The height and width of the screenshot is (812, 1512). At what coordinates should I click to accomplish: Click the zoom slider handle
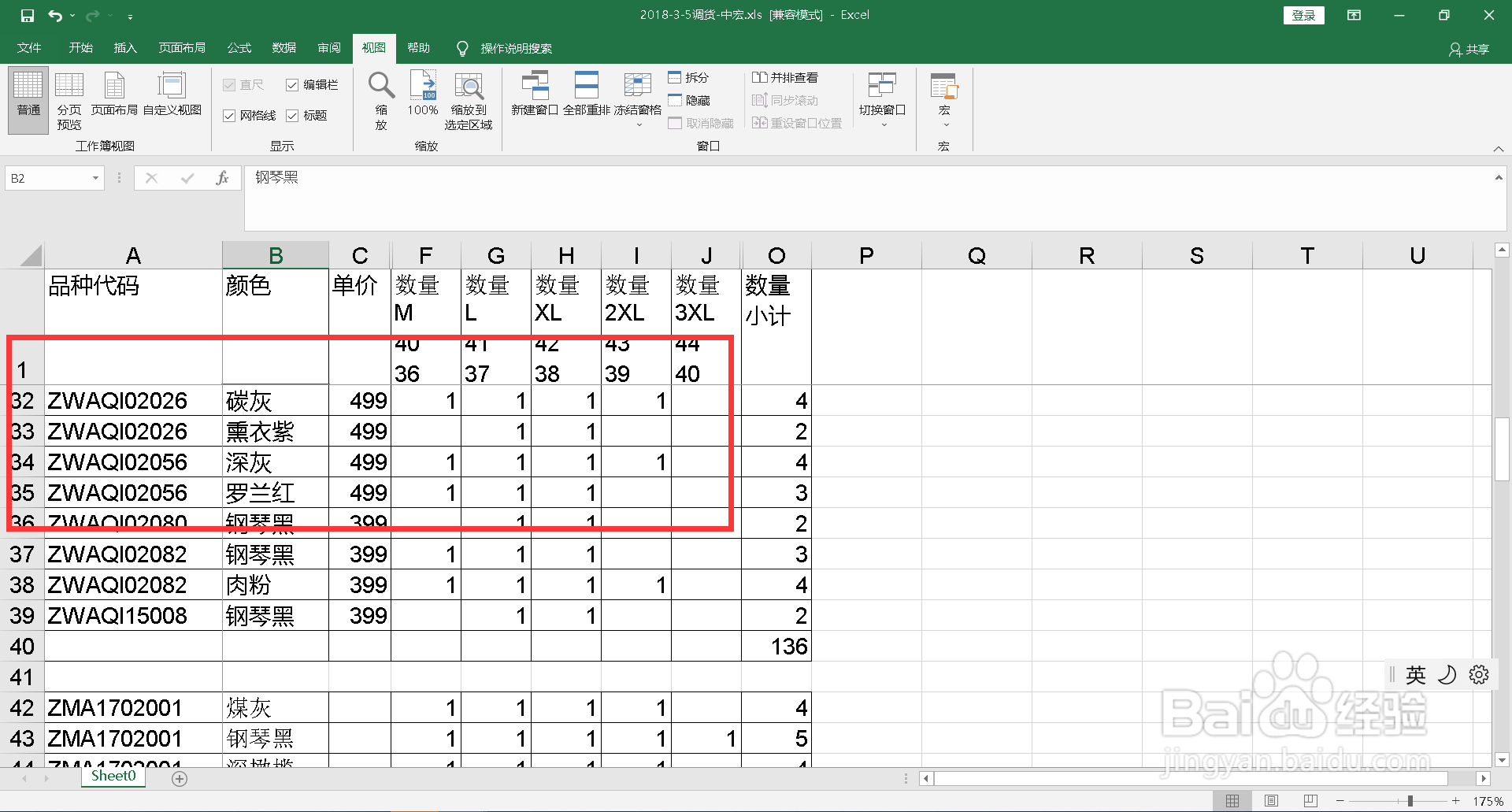(1410, 801)
